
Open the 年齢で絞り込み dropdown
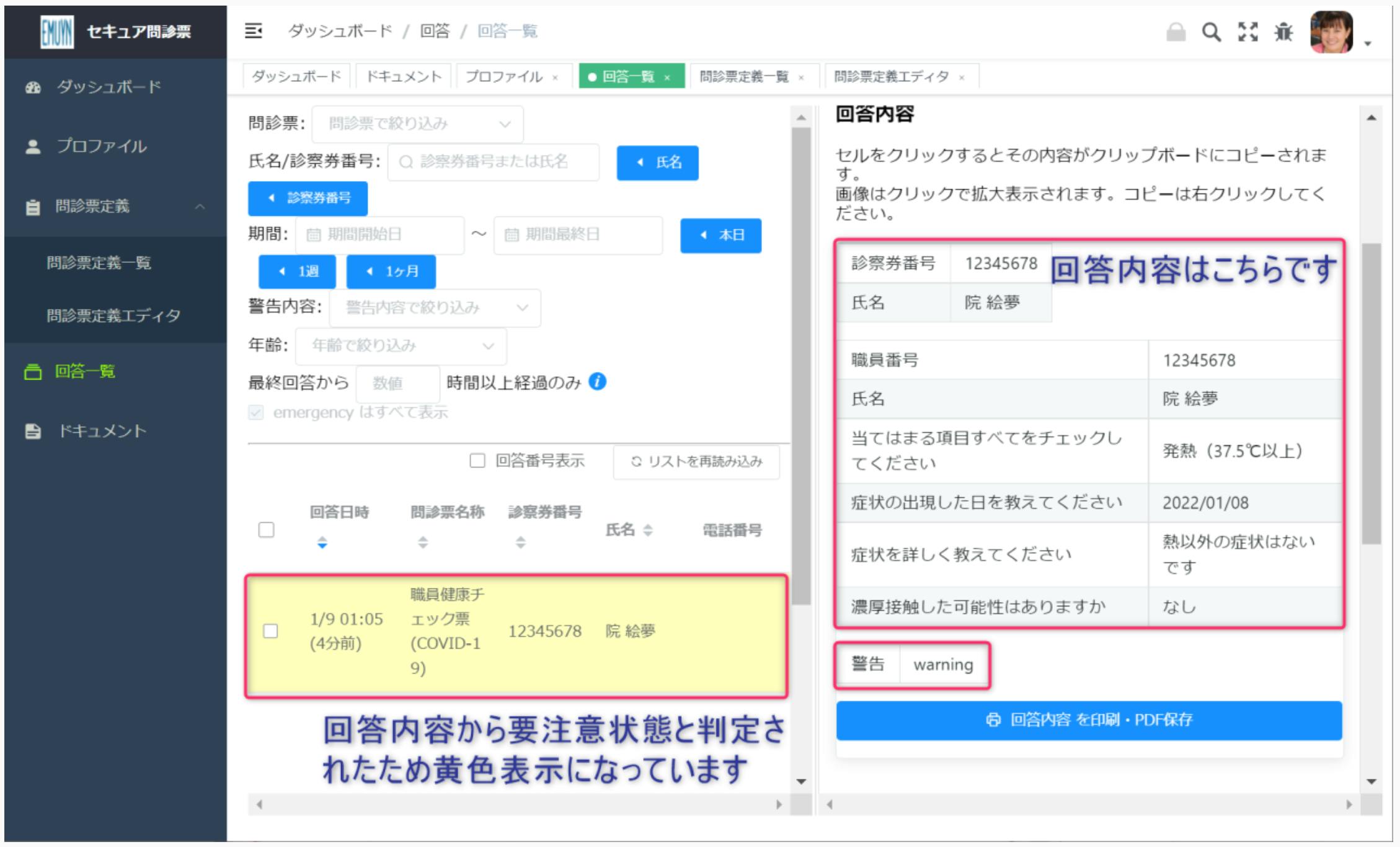click(x=401, y=345)
